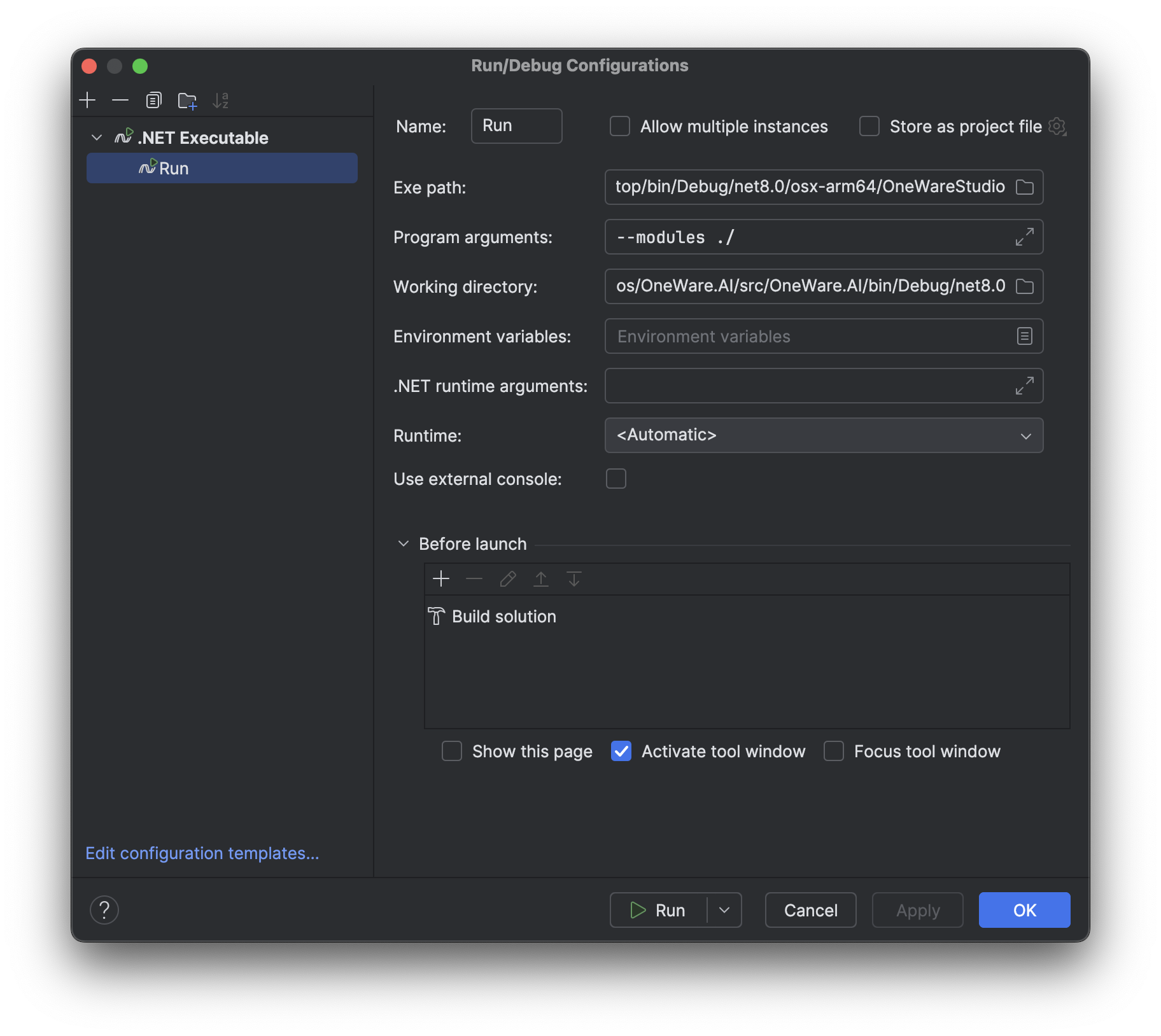Enable Allow multiple instances
This screenshot has height=1036, width=1161.
[620, 127]
